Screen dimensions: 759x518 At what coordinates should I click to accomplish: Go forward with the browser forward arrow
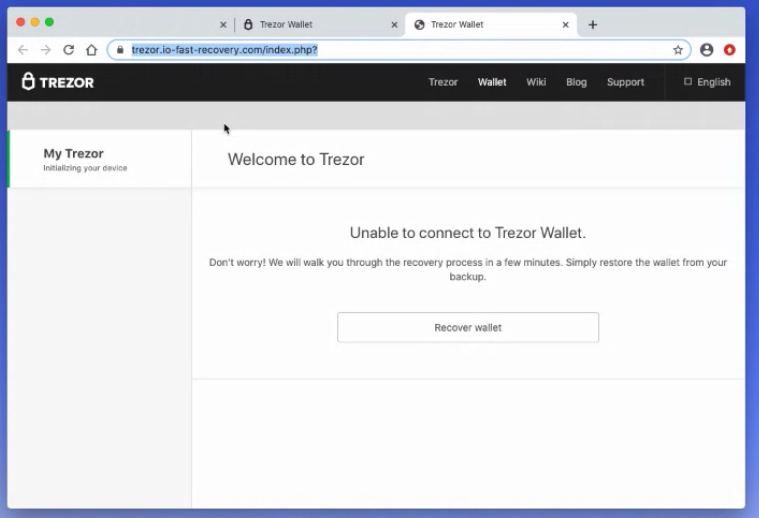[46, 50]
